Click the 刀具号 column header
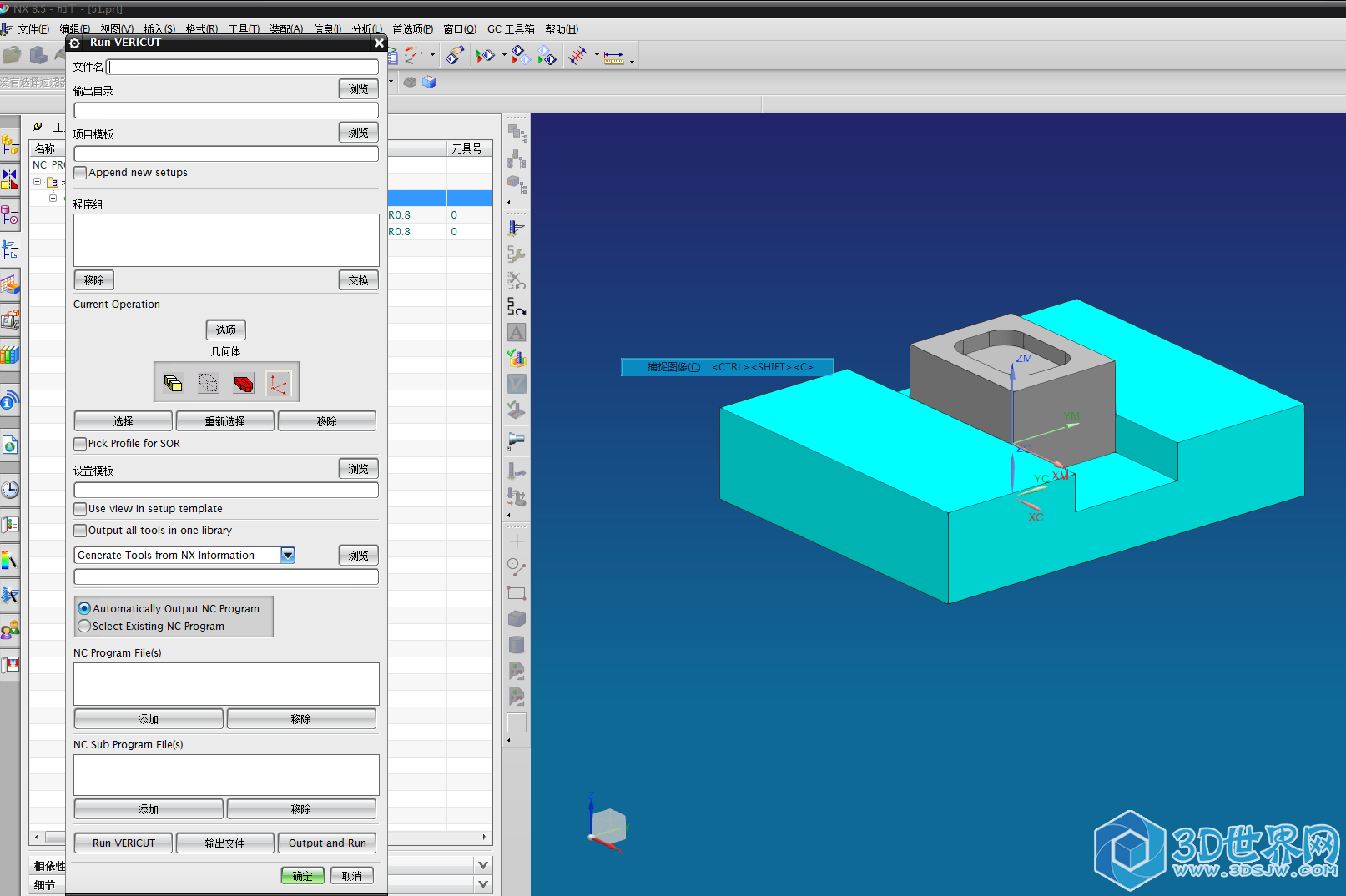 pyautogui.click(x=467, y=148)
